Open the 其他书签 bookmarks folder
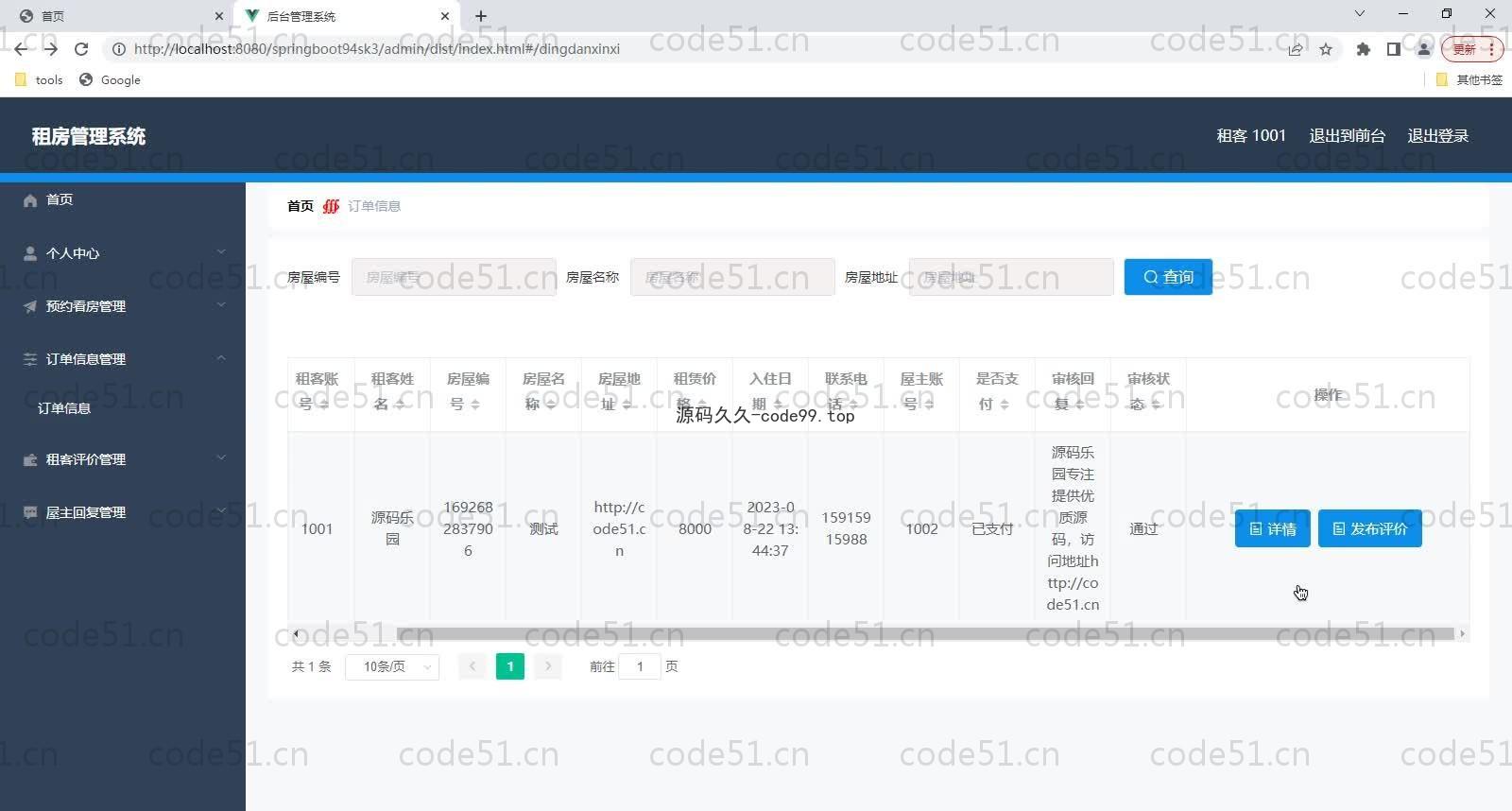This screenshot has width=1512, height=811. 1469,80
